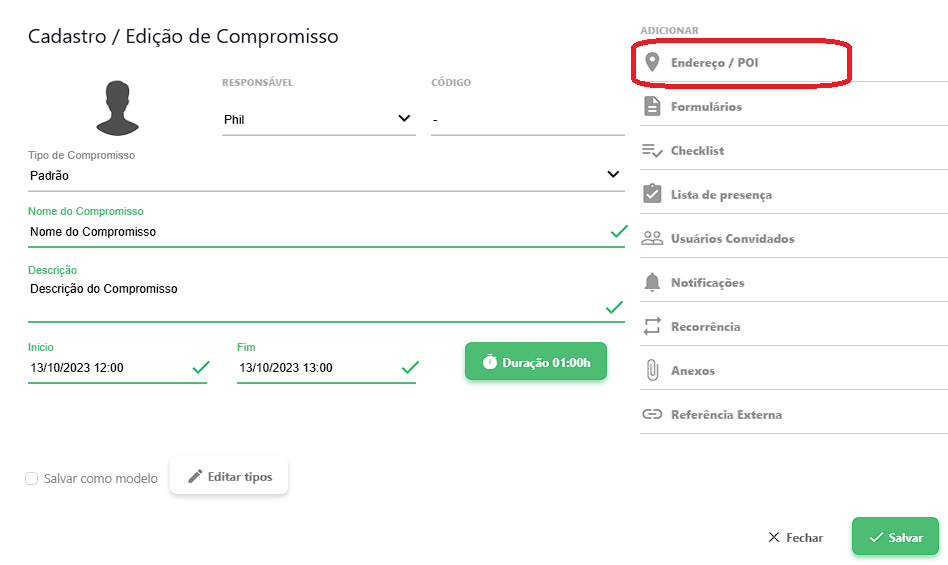Click the Início date field
The width and height of the screenshot is (948, 565).
[x=108, y=368]
